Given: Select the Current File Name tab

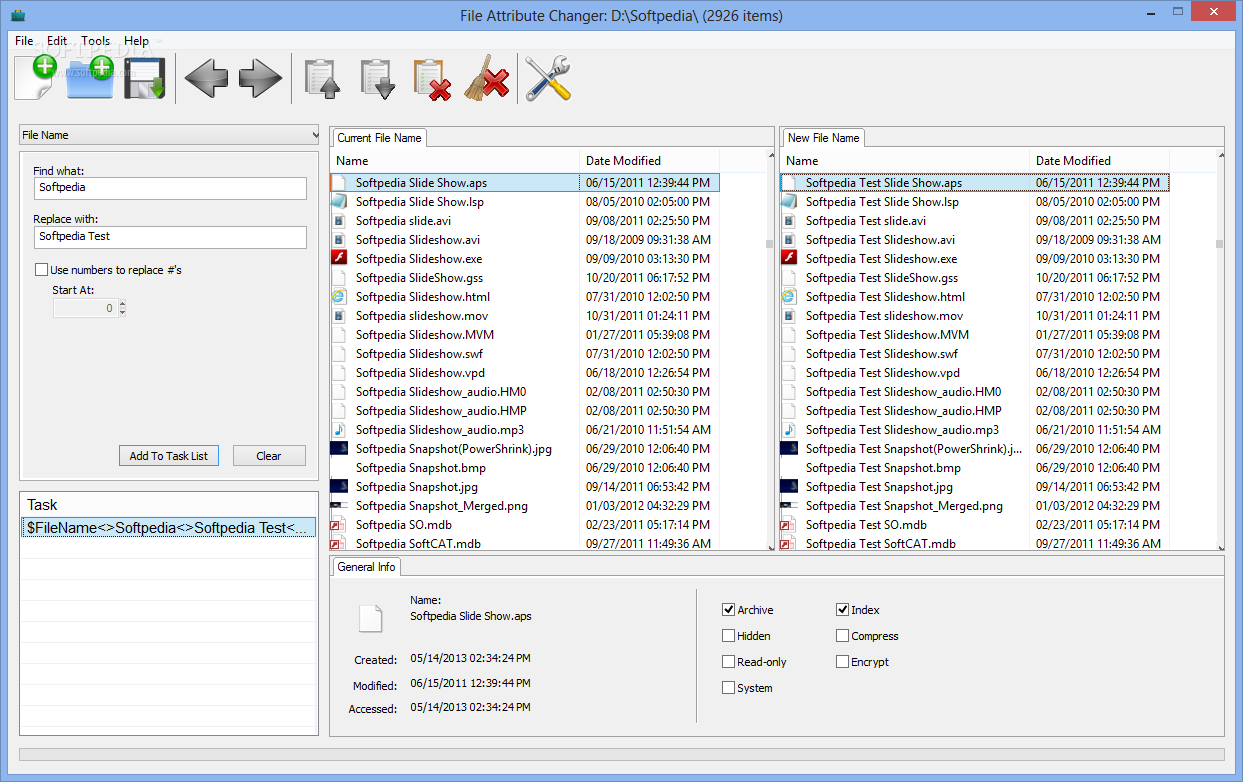Looking at the screenshot, I should point(379,138).
